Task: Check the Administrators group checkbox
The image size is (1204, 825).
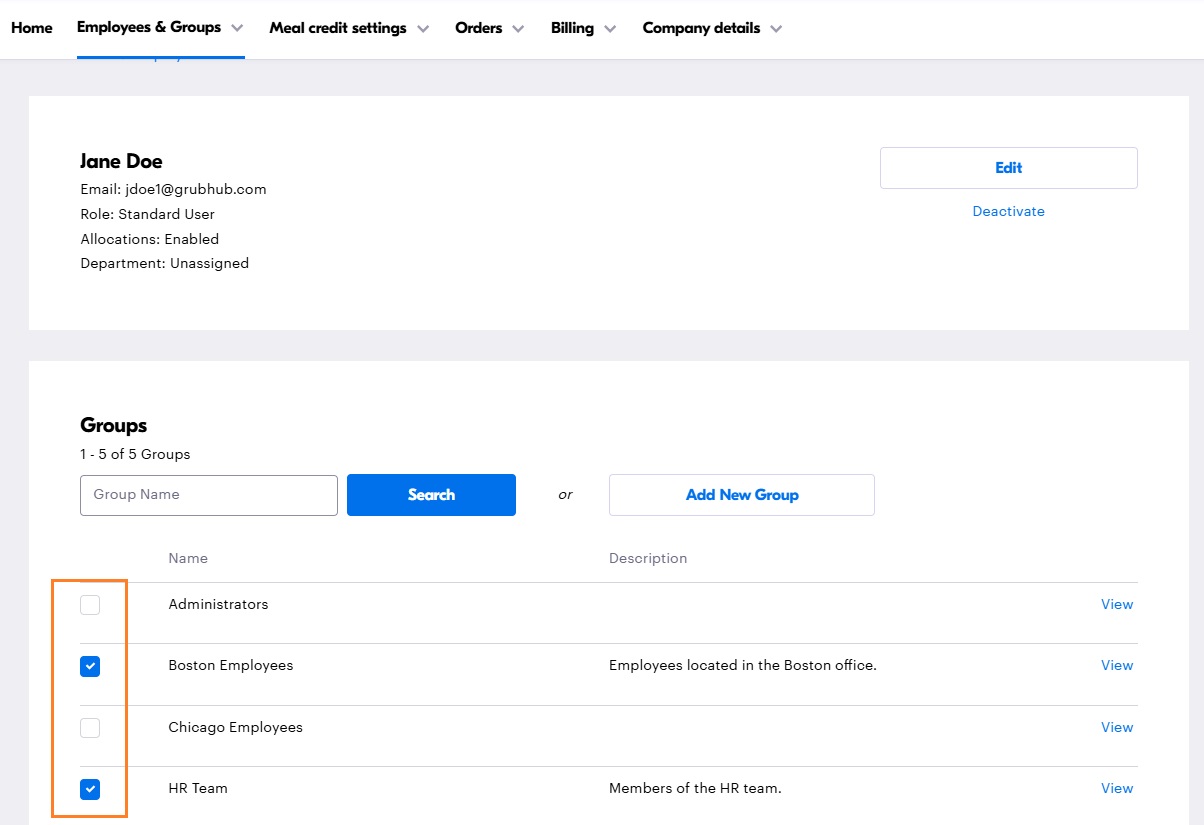Action: click(x=90, y=605)
